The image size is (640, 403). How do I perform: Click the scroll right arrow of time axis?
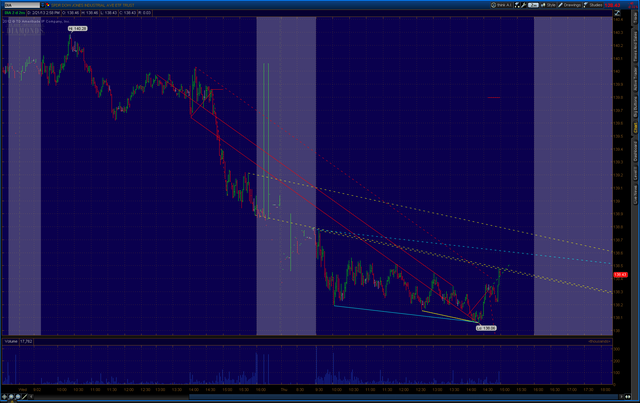(x=621, y=396)
